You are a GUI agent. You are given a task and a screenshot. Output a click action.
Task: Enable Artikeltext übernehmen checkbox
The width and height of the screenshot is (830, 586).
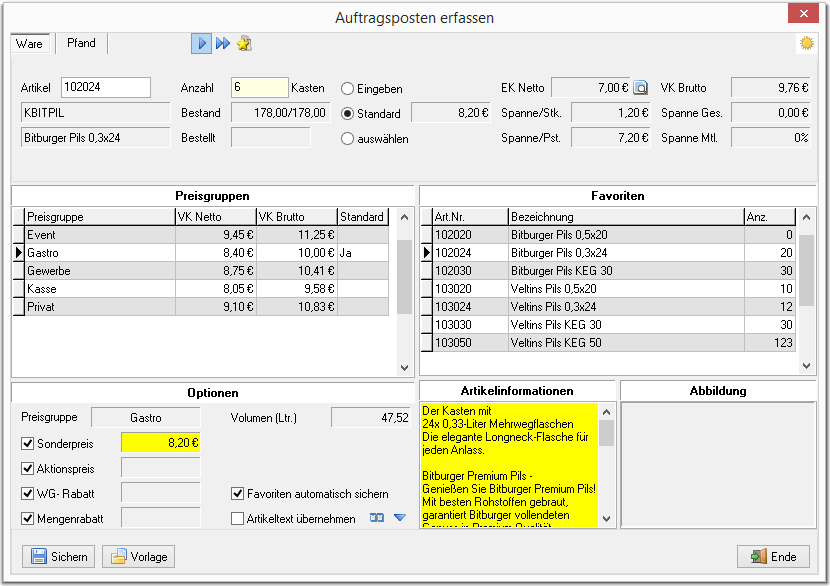tap(237, 518)
